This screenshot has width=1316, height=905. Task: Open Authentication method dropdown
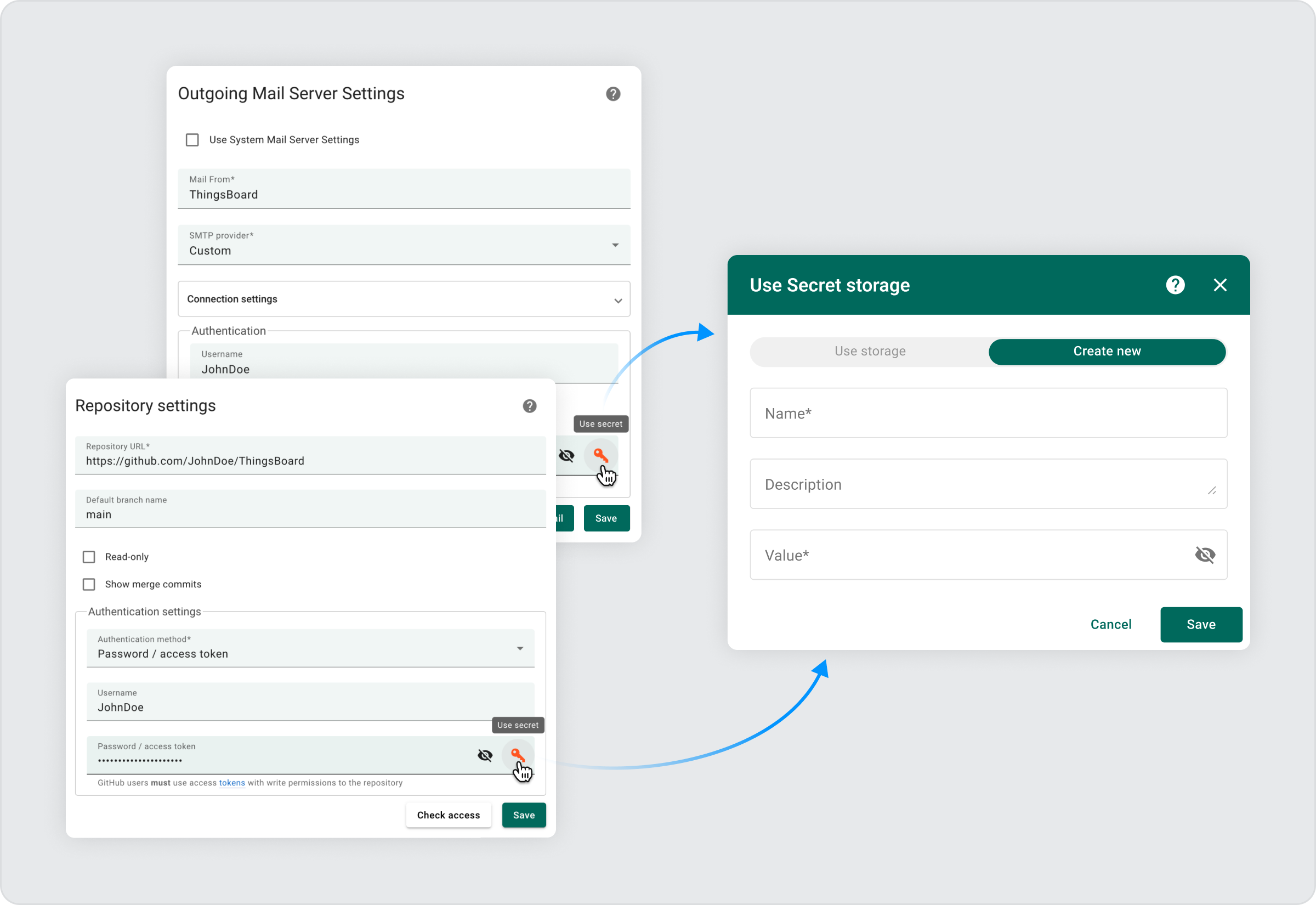310,648
